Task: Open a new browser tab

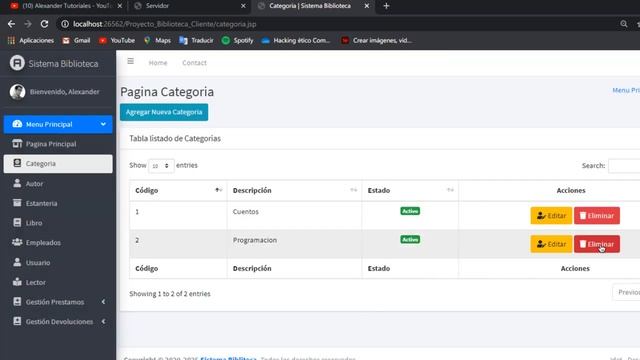Action: point(386,6)
